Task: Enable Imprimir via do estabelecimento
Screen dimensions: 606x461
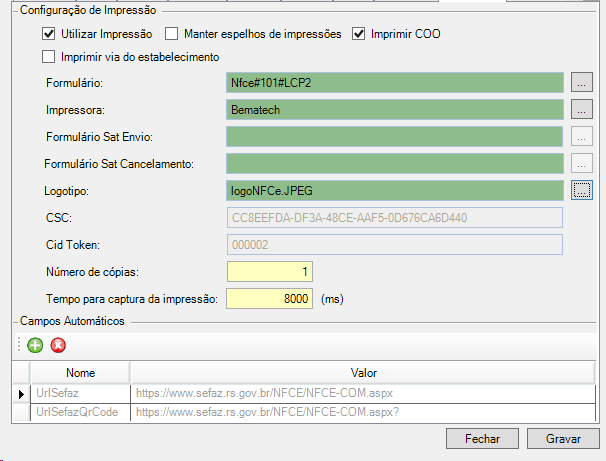Action: tap(50, 57)
